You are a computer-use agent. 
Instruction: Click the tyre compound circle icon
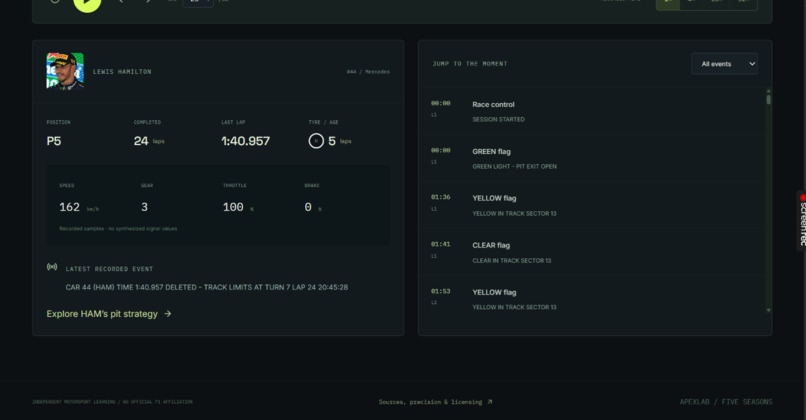(x=316, y=141)
